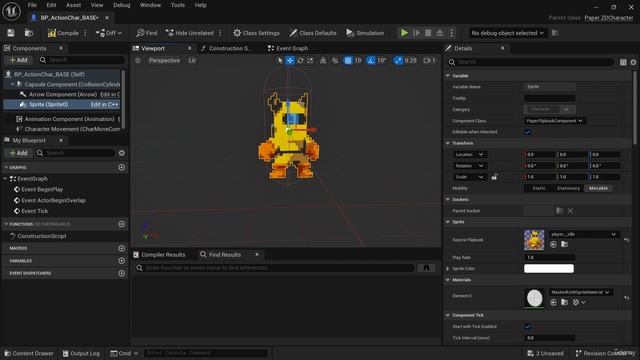The width and height of the screenshot is (640, 360).
Task: Click the Compile button
Action: (x=63, y=33)
